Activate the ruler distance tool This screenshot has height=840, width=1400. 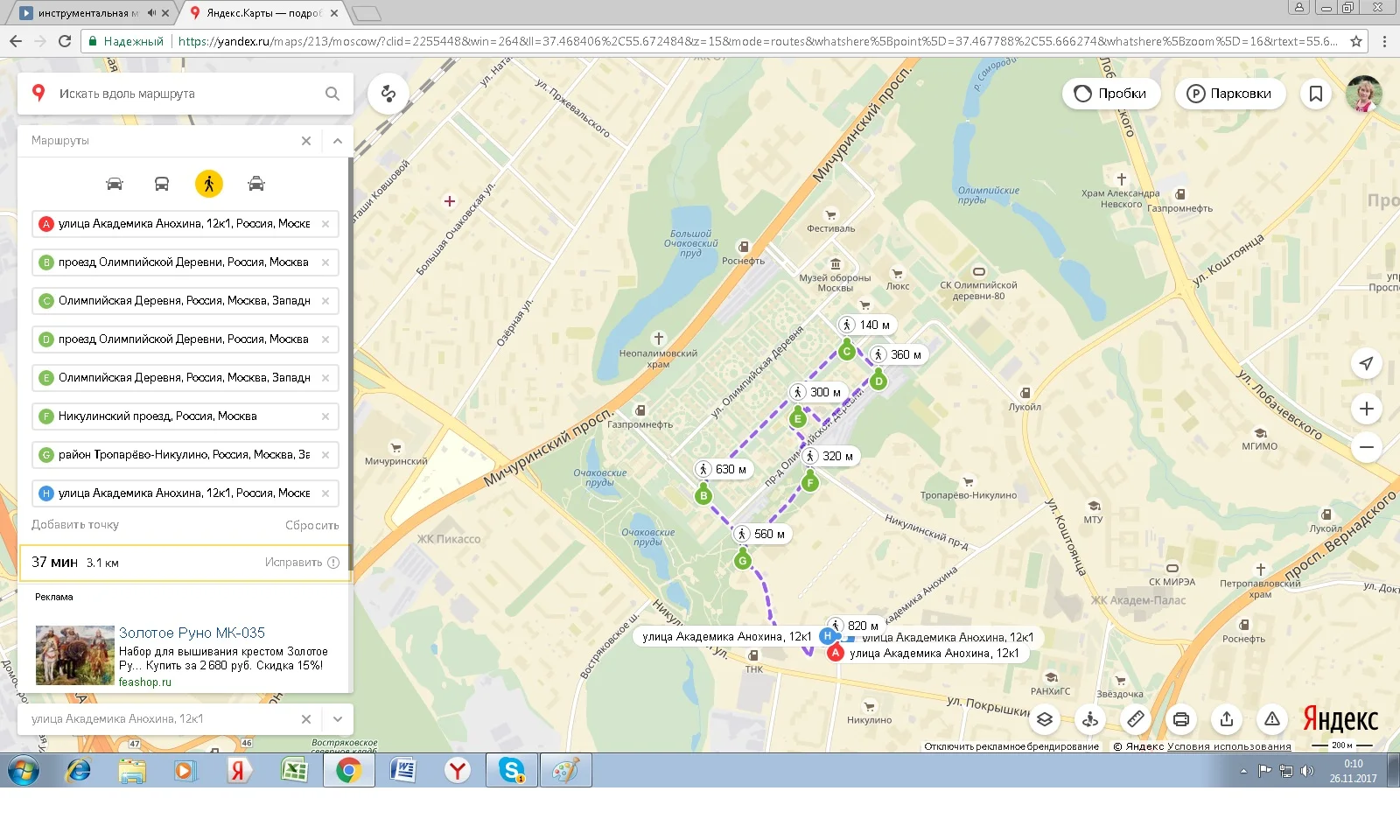(x=1136, y=719)
